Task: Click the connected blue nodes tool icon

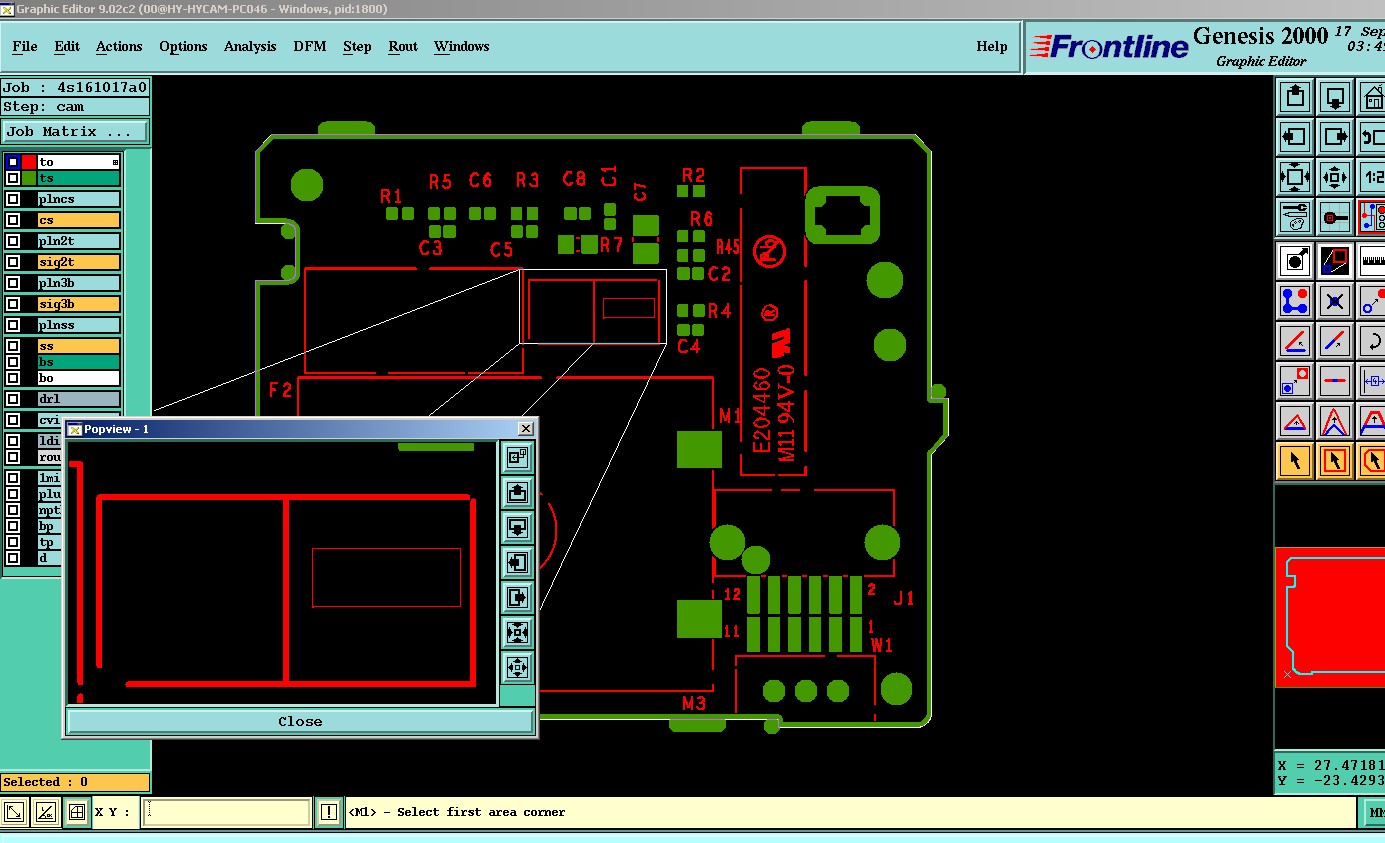Action: pos(1295,301)
